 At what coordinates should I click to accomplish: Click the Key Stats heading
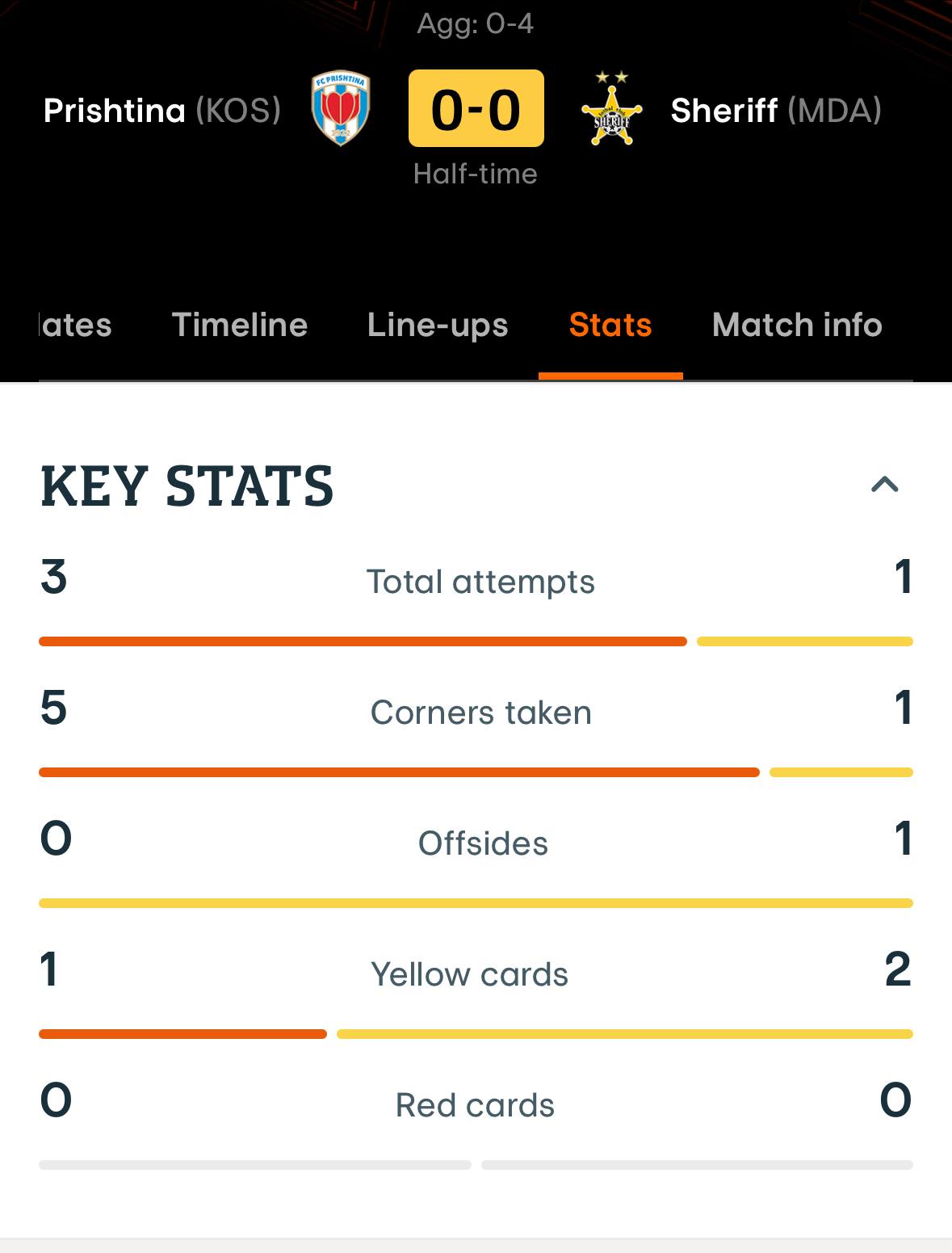[x=187, y=486]
